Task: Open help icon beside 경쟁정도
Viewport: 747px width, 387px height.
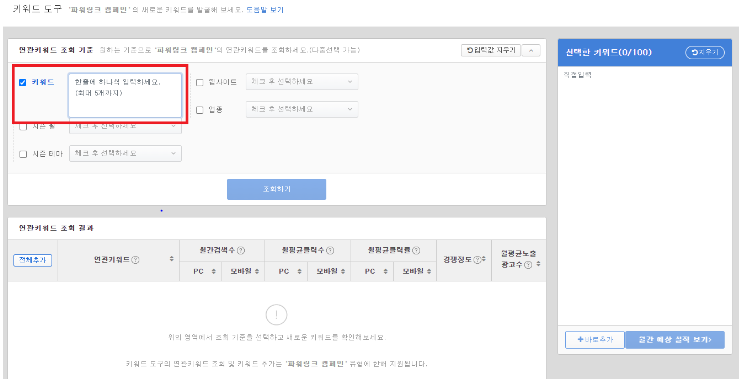Action: [476, 260]
